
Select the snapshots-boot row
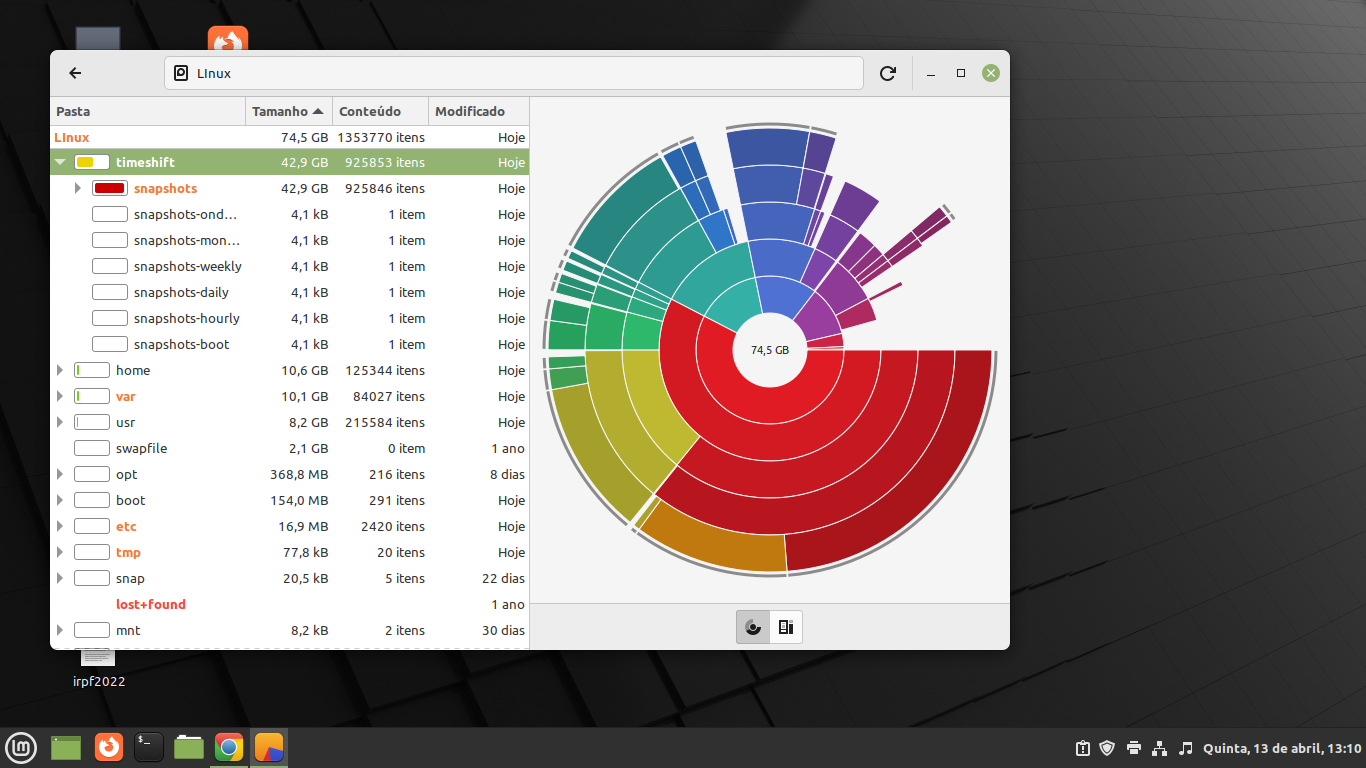point(289,344)
